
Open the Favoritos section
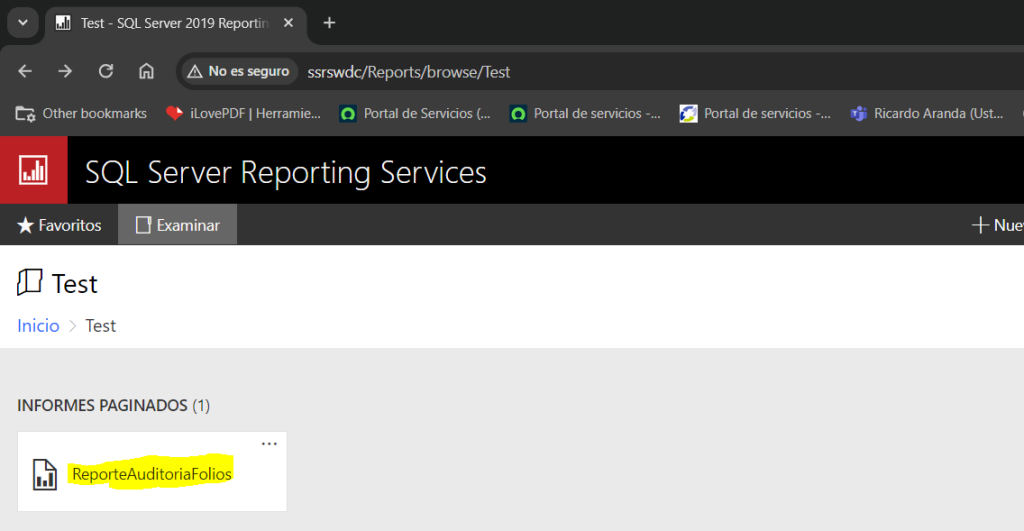(59, 225)
